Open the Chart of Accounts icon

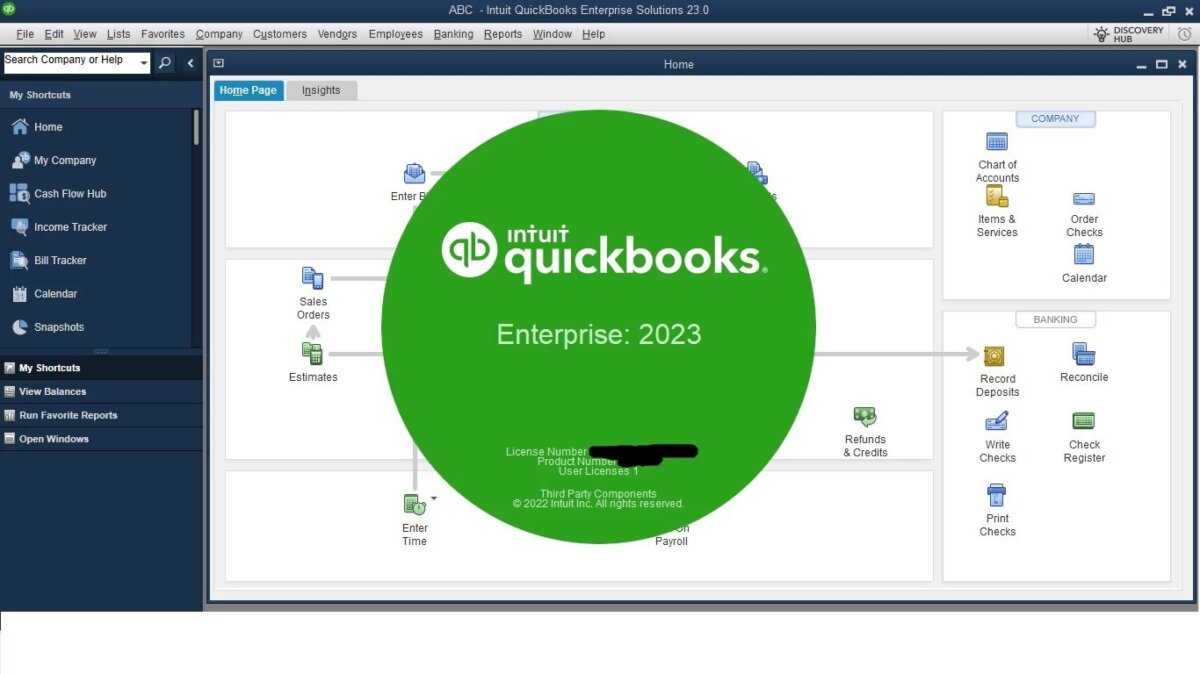[997, 142]
